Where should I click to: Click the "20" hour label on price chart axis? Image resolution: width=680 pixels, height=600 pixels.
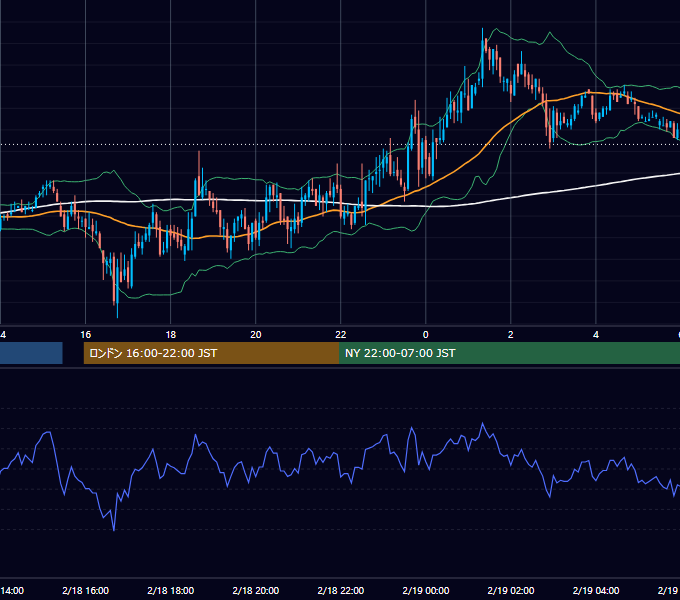[255, 334]
